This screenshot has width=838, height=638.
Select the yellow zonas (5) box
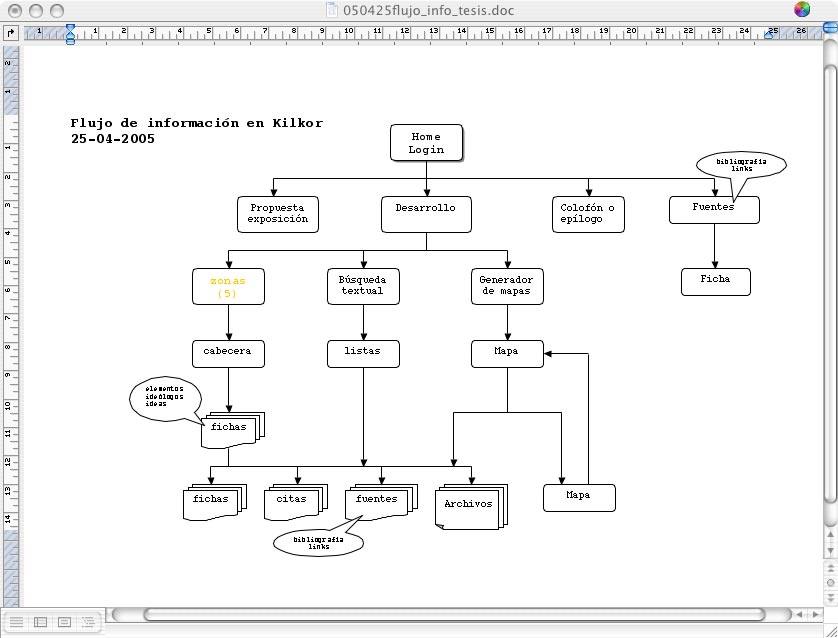click(228, 287)
